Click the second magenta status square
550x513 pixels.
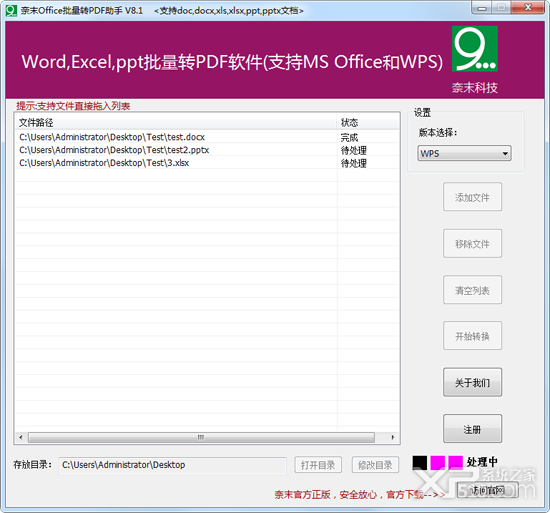455,463
